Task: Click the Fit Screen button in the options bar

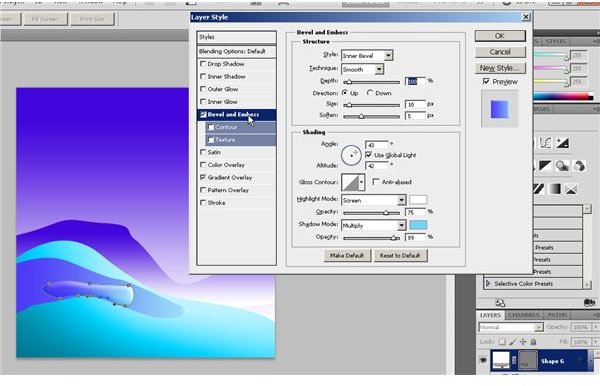Action: click(x=46, y=19)
